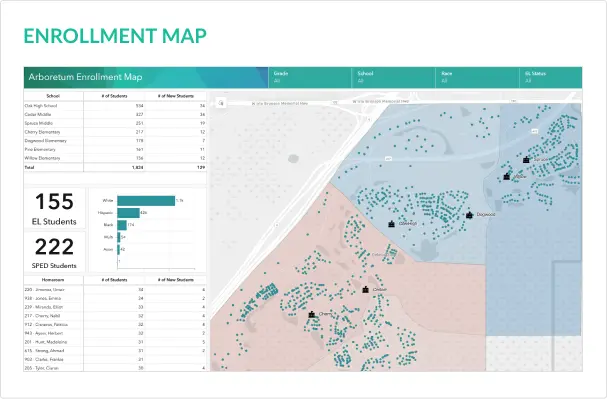
Task: Click the Cedar school marker icon
Action: point(365,289)
